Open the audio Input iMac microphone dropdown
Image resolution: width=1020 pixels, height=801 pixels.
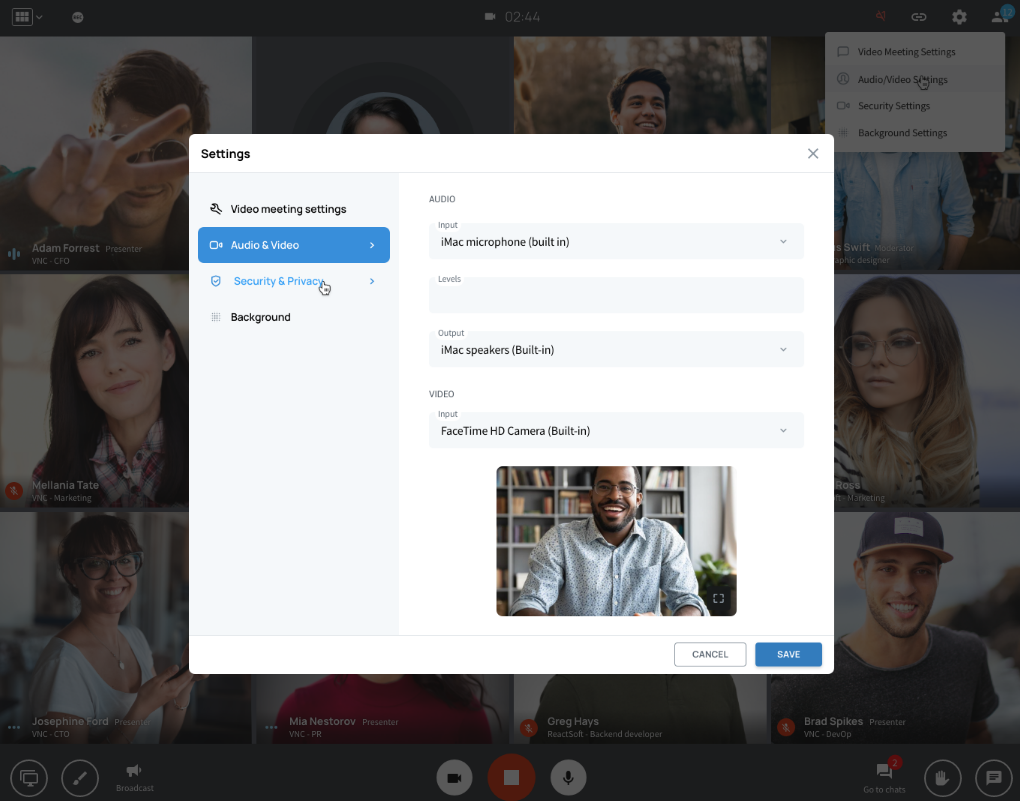pos(616,241)
